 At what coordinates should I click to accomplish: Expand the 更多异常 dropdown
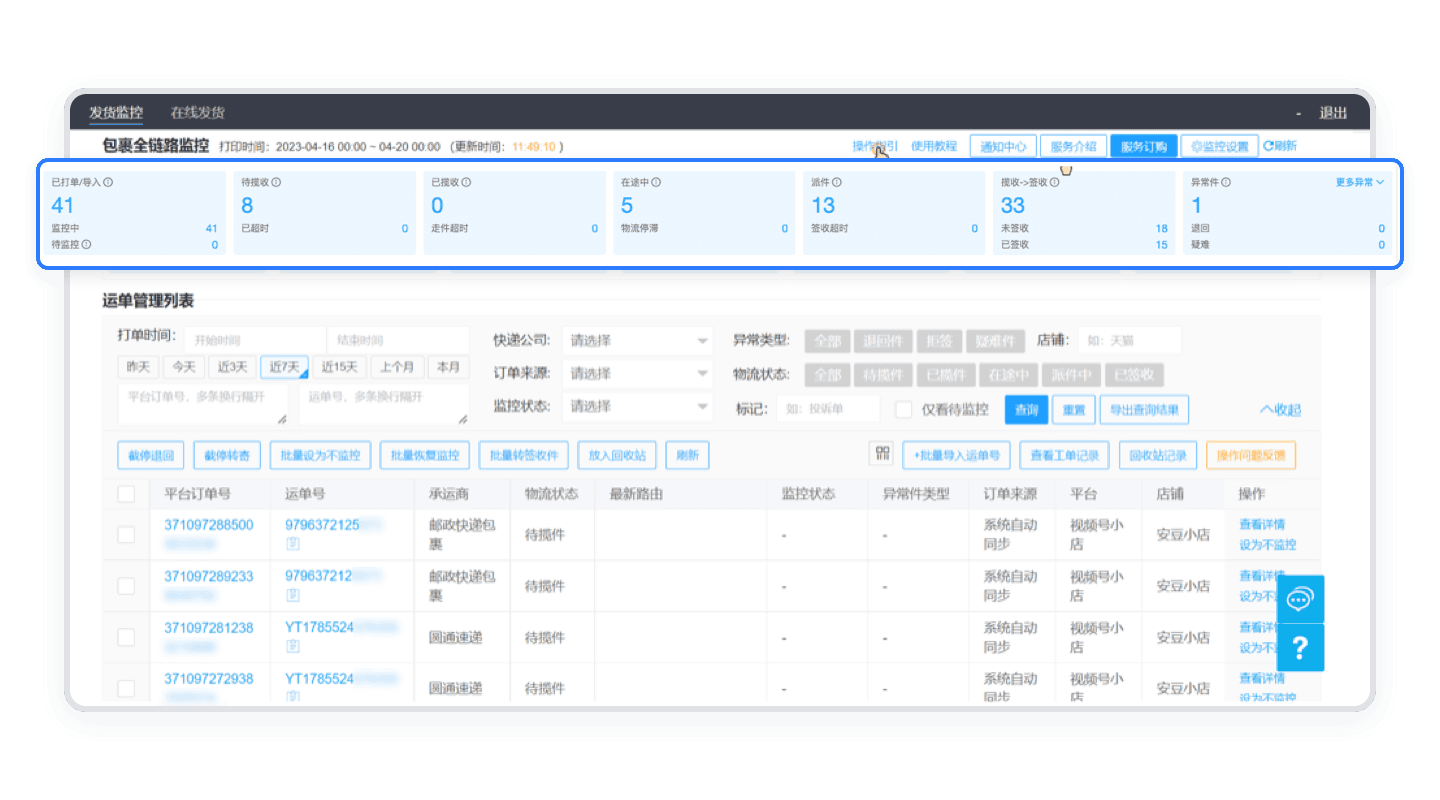(x=1359, y=182)
